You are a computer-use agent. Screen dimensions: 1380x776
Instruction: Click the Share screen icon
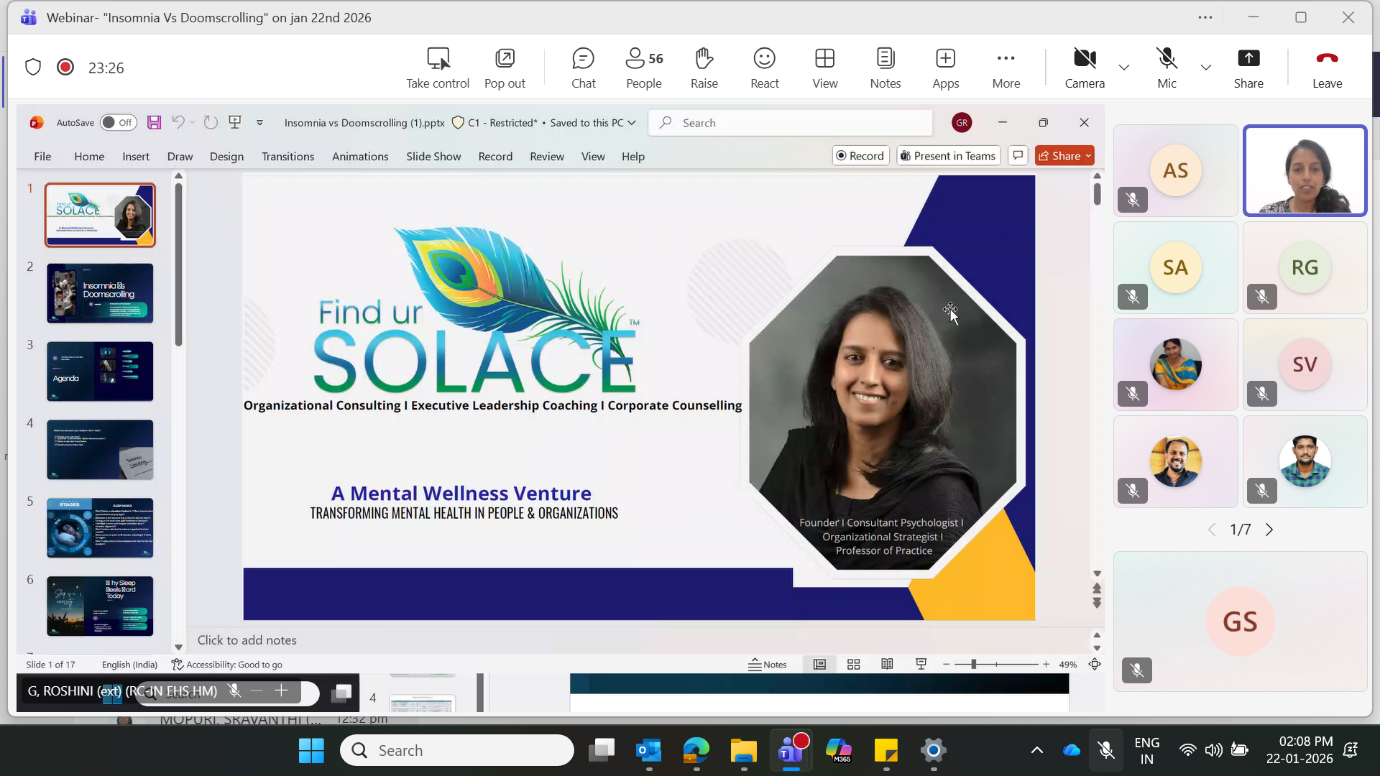(1248, 68)
